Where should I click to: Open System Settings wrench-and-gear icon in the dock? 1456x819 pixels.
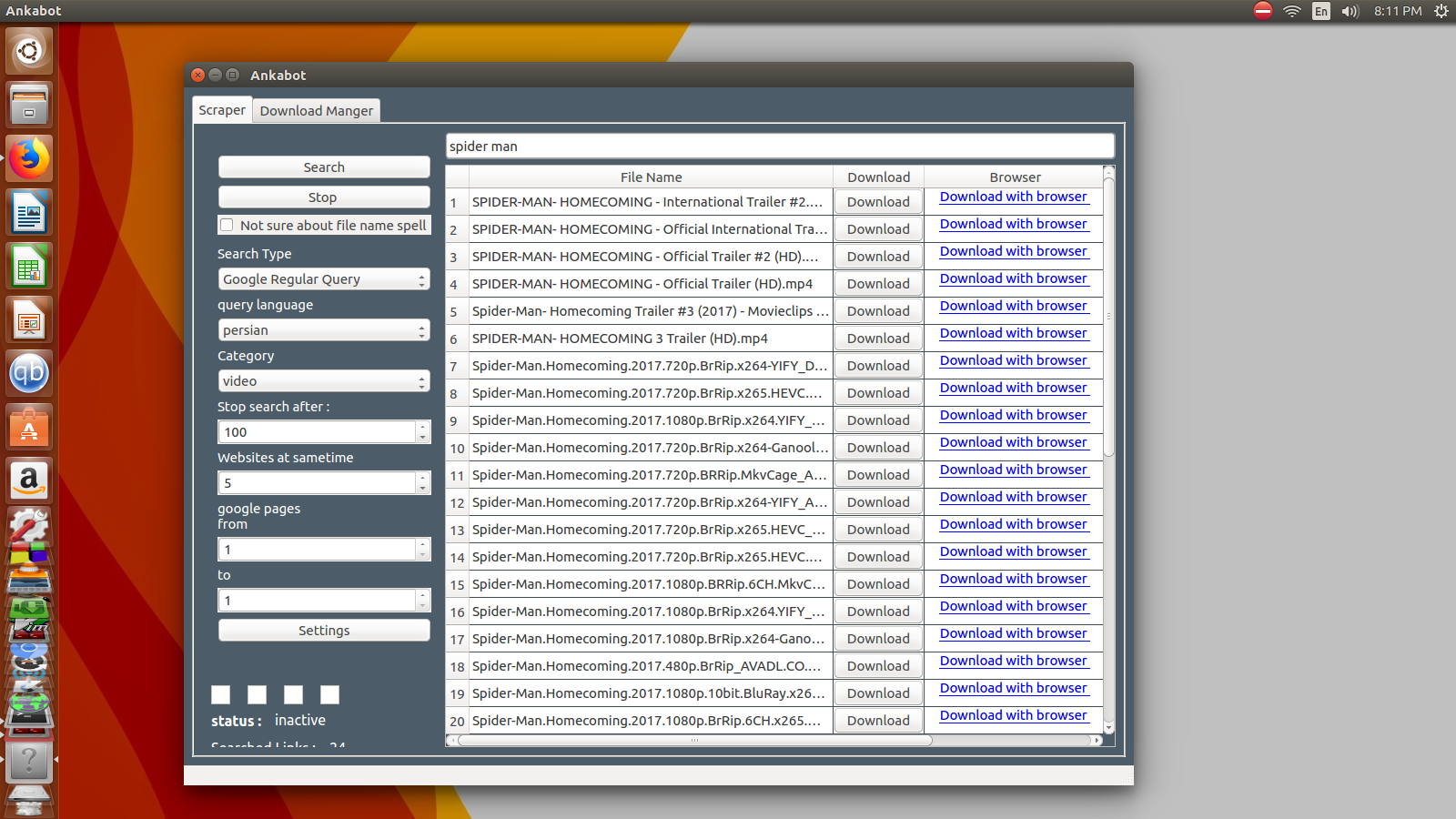29,525
